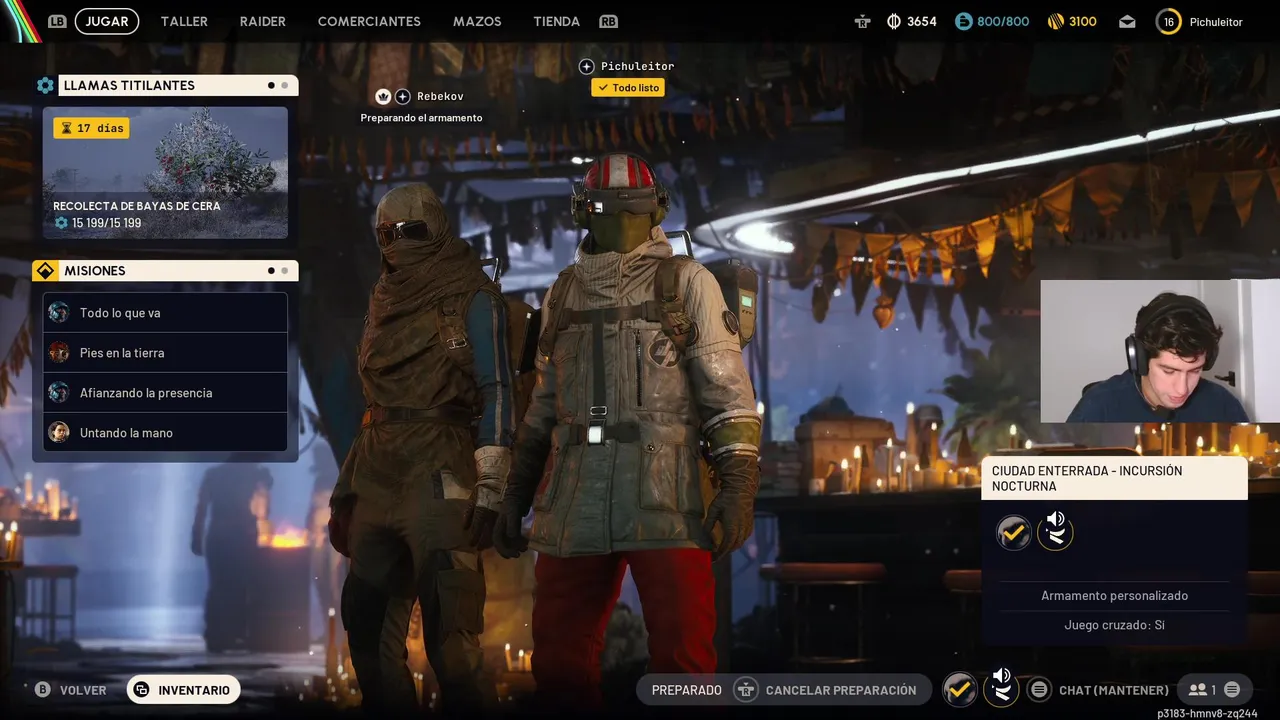The height and width of the screenshot is (720, 1280).
Task: Click the crown leader icon next to Rebekov
Action: click(383, 96)
